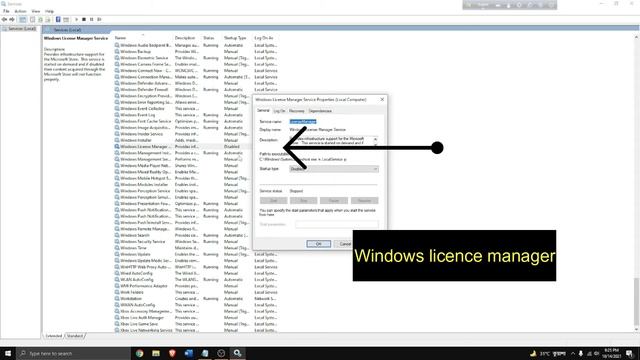Sort by the Log On As column header
The height and width of the screenshot is (360, 640).
265,38
